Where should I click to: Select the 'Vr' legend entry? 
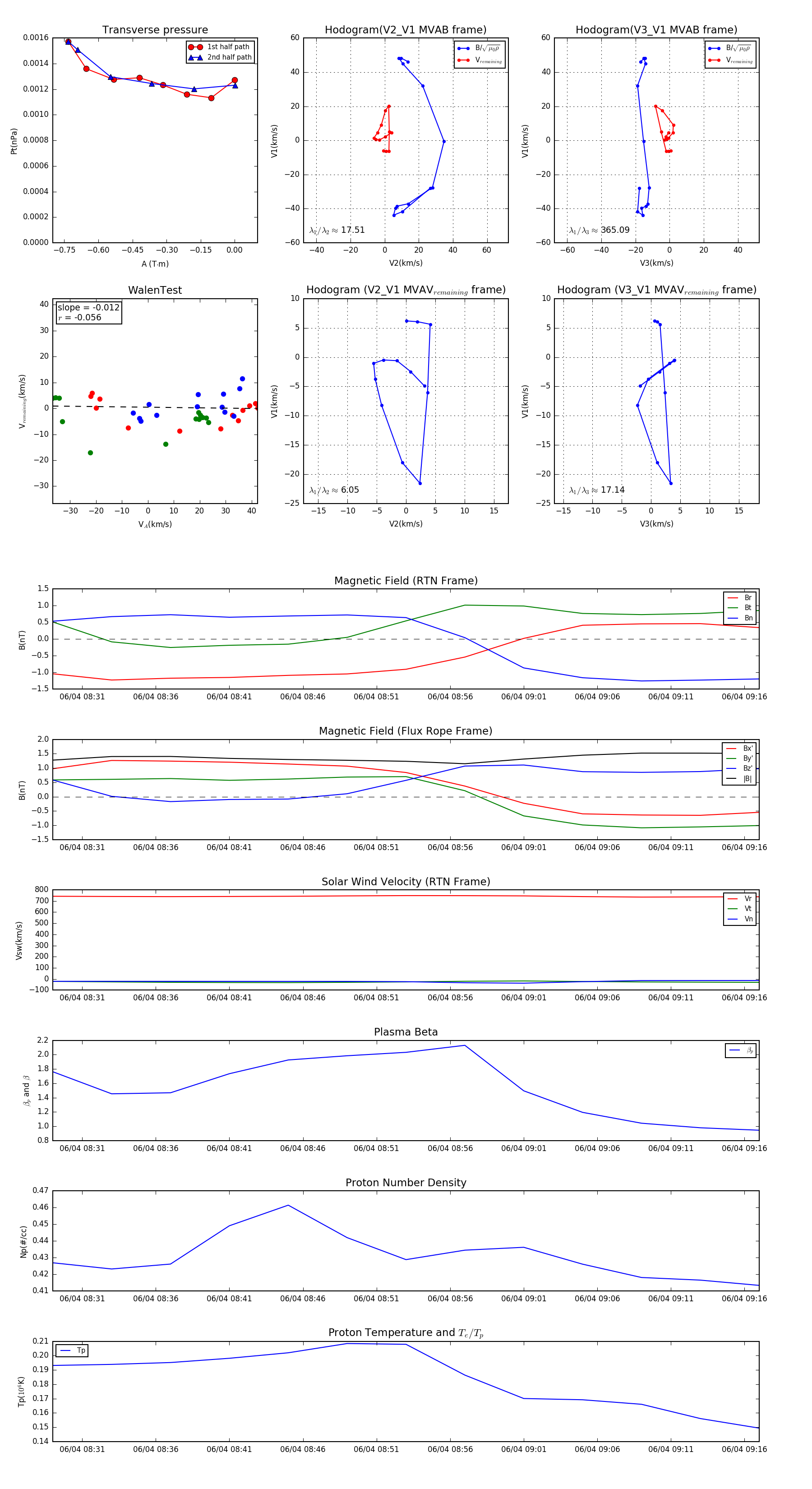coord(740,899)
